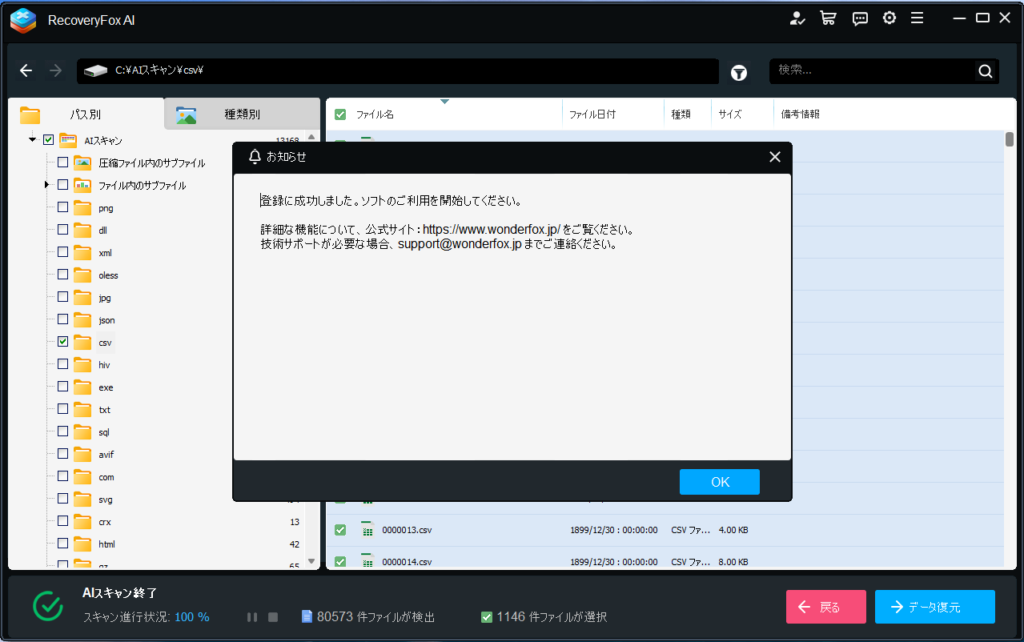Toggle the csv folder checkbox
Image resolution: width=1024 pixels, height=642 pixels.
click(63, 342)
